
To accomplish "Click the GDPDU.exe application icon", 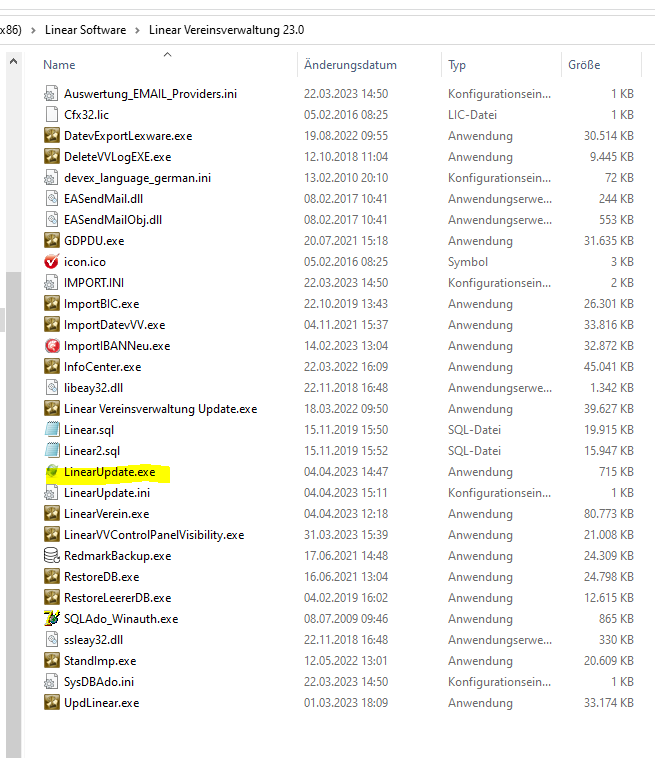I will click(x=52, y=241).
